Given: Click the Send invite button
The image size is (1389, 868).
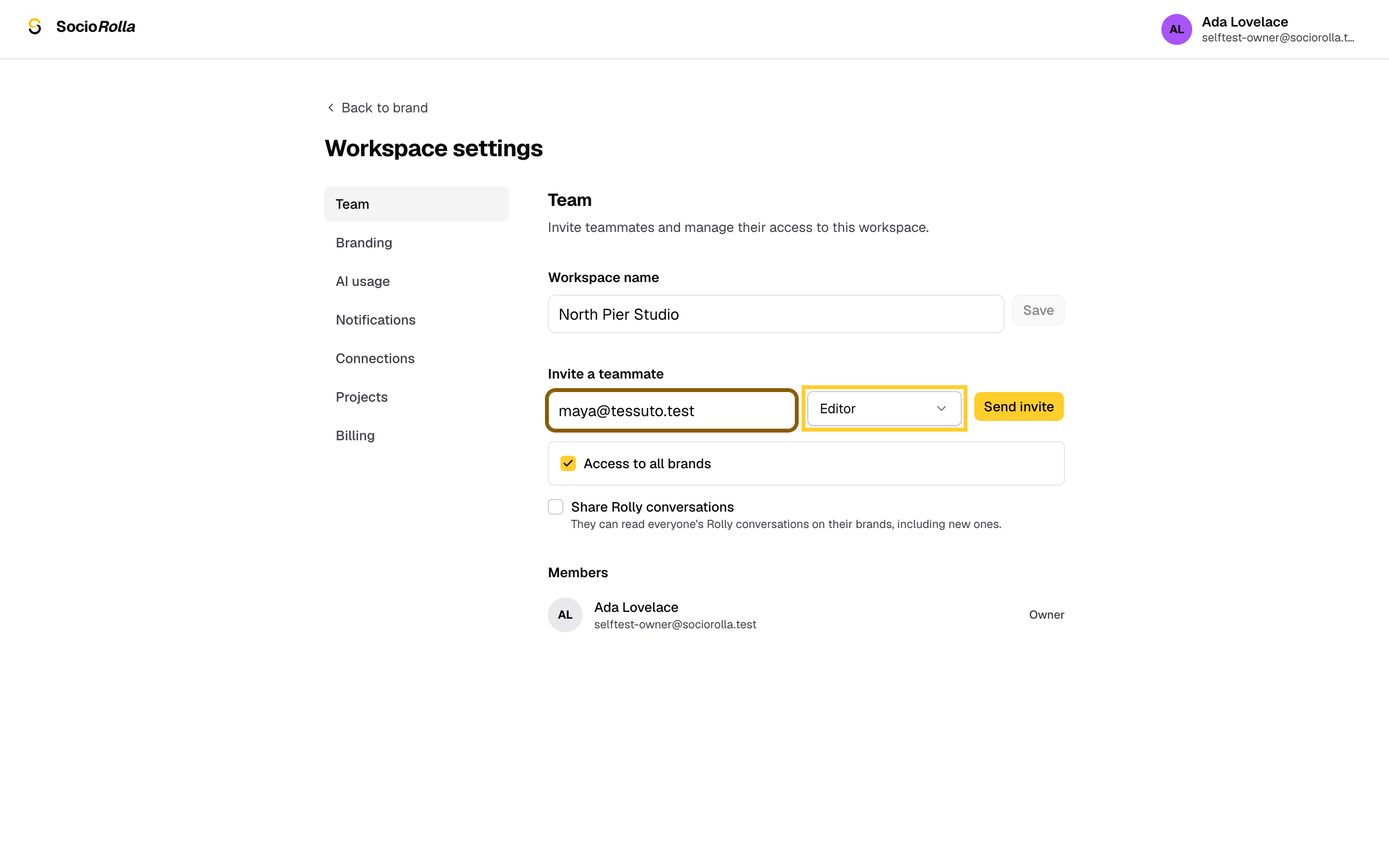Looking at the screenshot, I should [1018, 407].
